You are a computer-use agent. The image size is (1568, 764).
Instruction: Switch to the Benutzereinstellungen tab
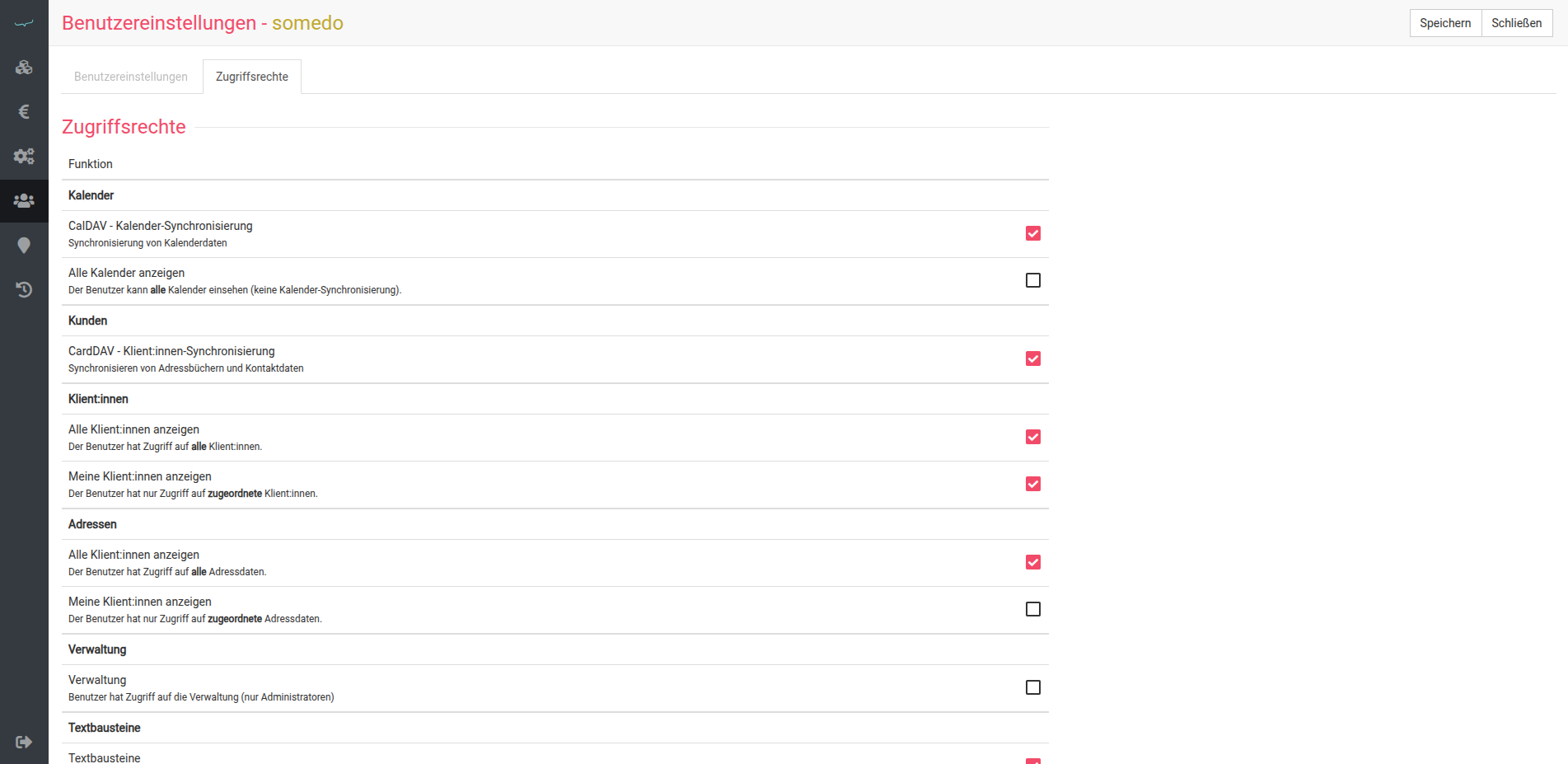point(131,77)
